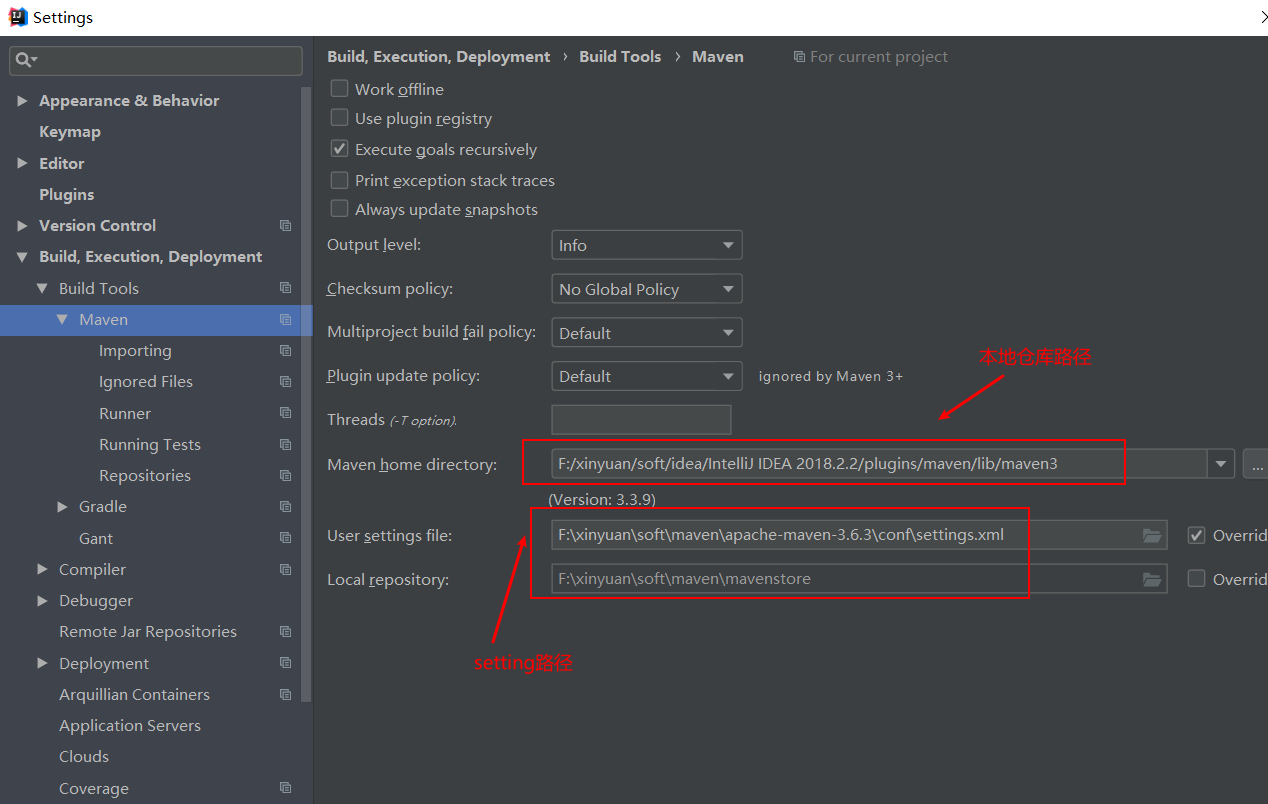Uncheck Execute goals recursively
This screenshot has width=1268, height=804.
[340, 149]
